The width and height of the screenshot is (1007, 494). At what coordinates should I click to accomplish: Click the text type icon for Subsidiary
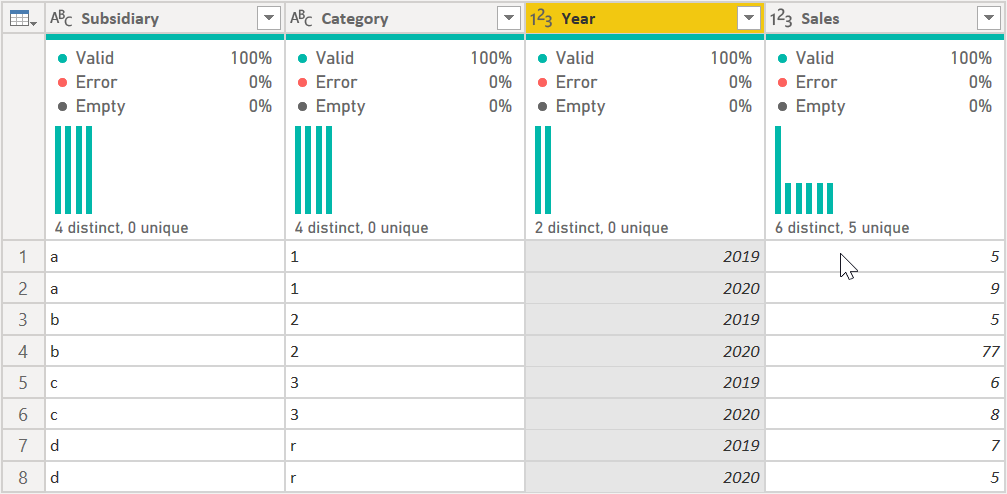click(62, 19)
